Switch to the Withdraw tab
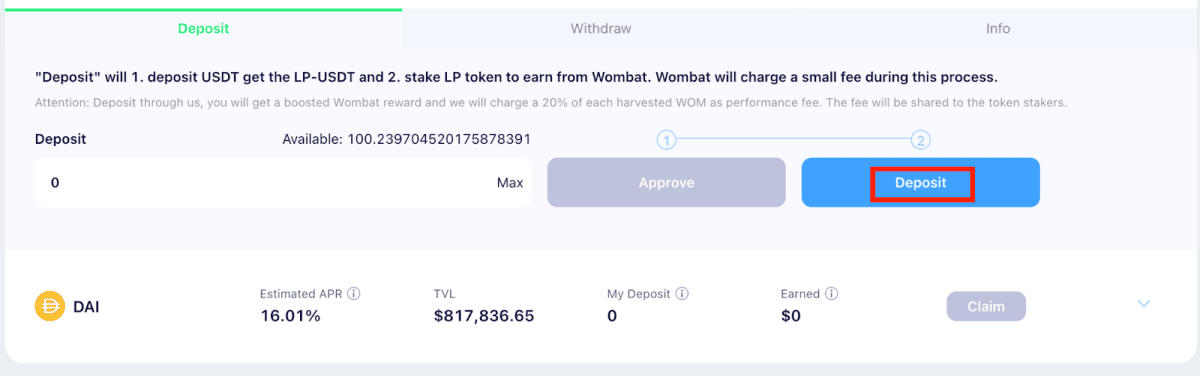This screenshot has width=1200, height=376. (x=601, y=28)
